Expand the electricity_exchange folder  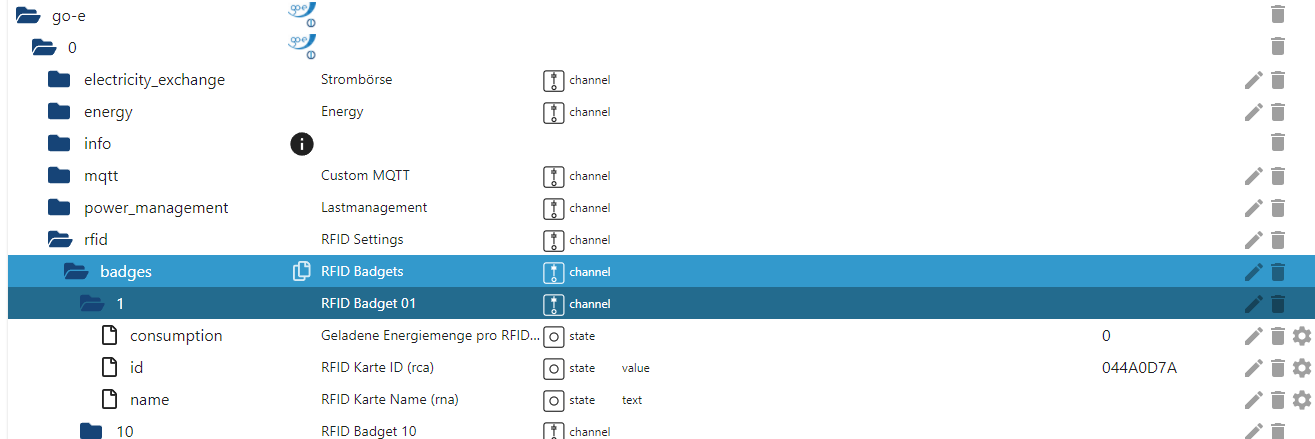pyautogui.click(x=60, y=80)
